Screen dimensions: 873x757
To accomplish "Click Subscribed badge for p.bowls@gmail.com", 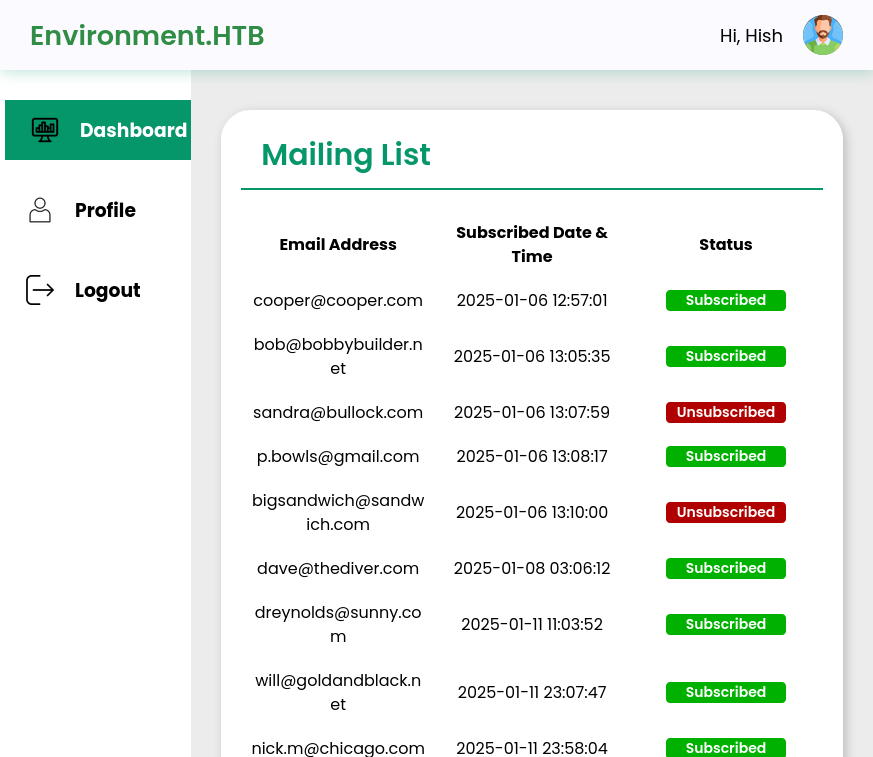I will [725, 456].
